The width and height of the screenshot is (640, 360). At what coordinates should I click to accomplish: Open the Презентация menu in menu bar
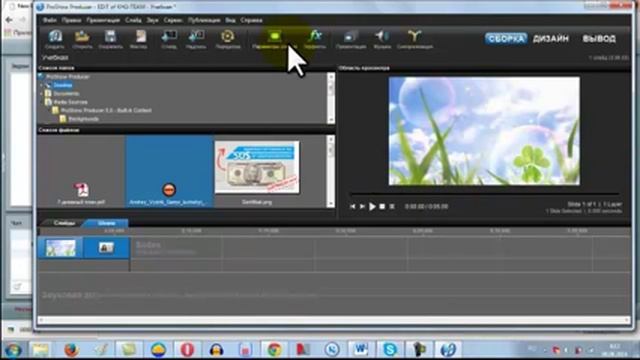click(103, 20)
